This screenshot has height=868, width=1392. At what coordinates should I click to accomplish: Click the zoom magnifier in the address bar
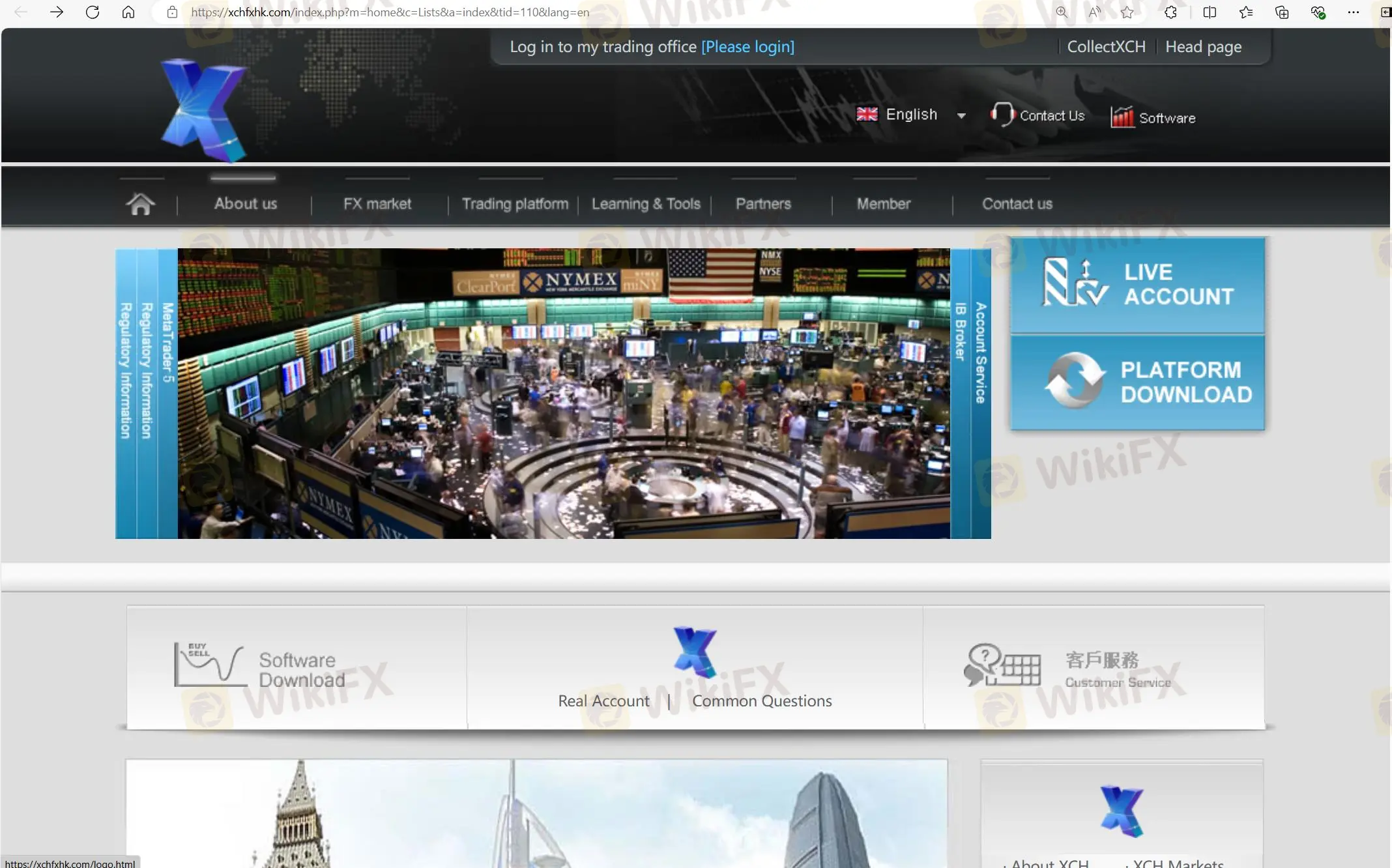tap(1061, 12)
